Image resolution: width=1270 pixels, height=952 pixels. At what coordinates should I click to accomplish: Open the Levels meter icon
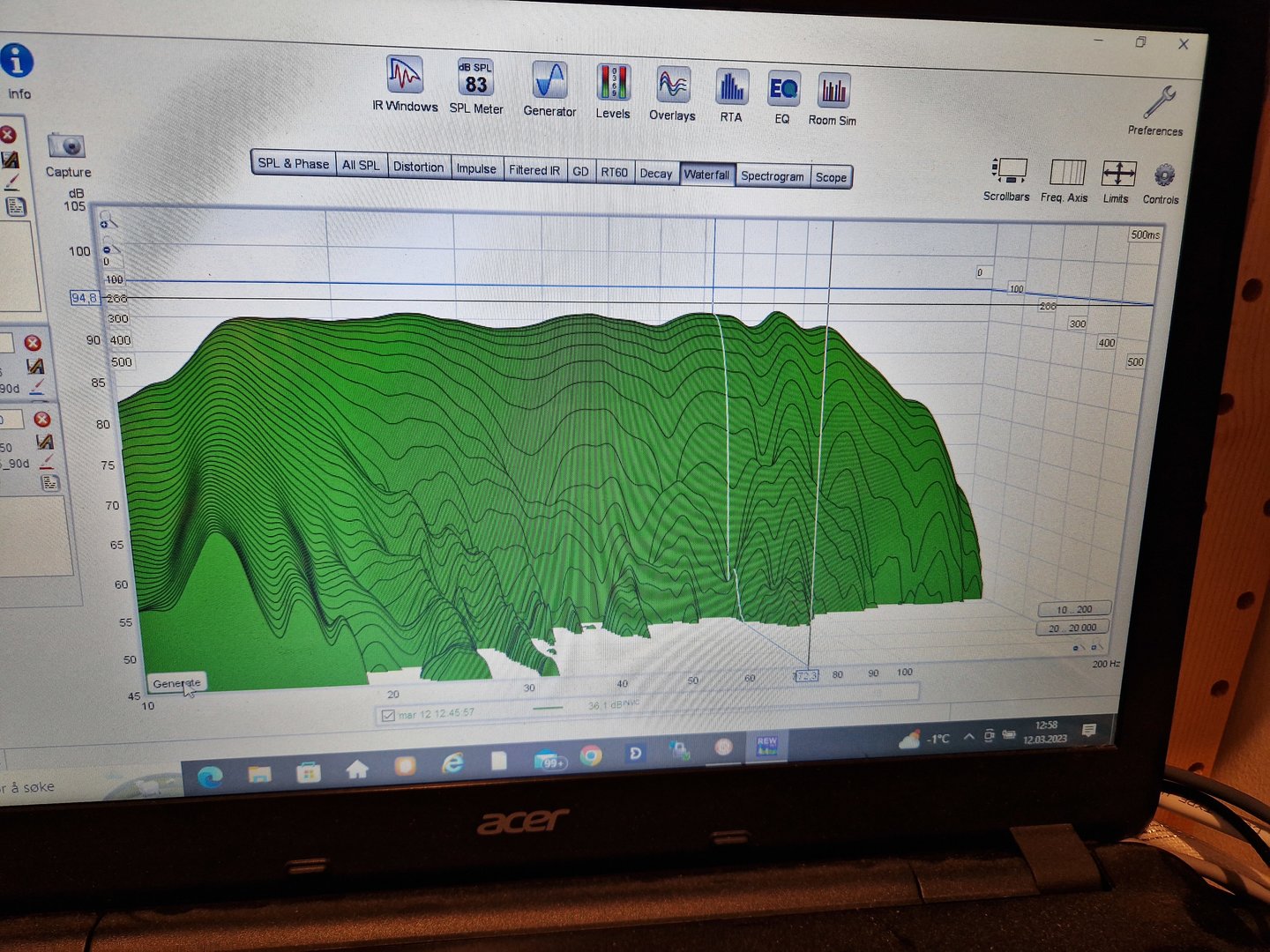click(x=613, y=84)
